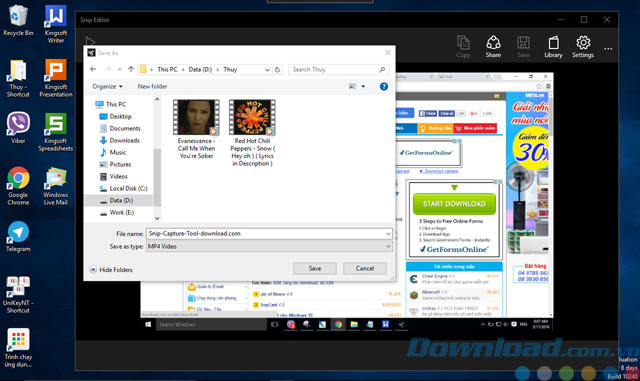This screenshot has width=640, height=381.
Task: Open recent locations dropdown in Save As
Action: 119,69
